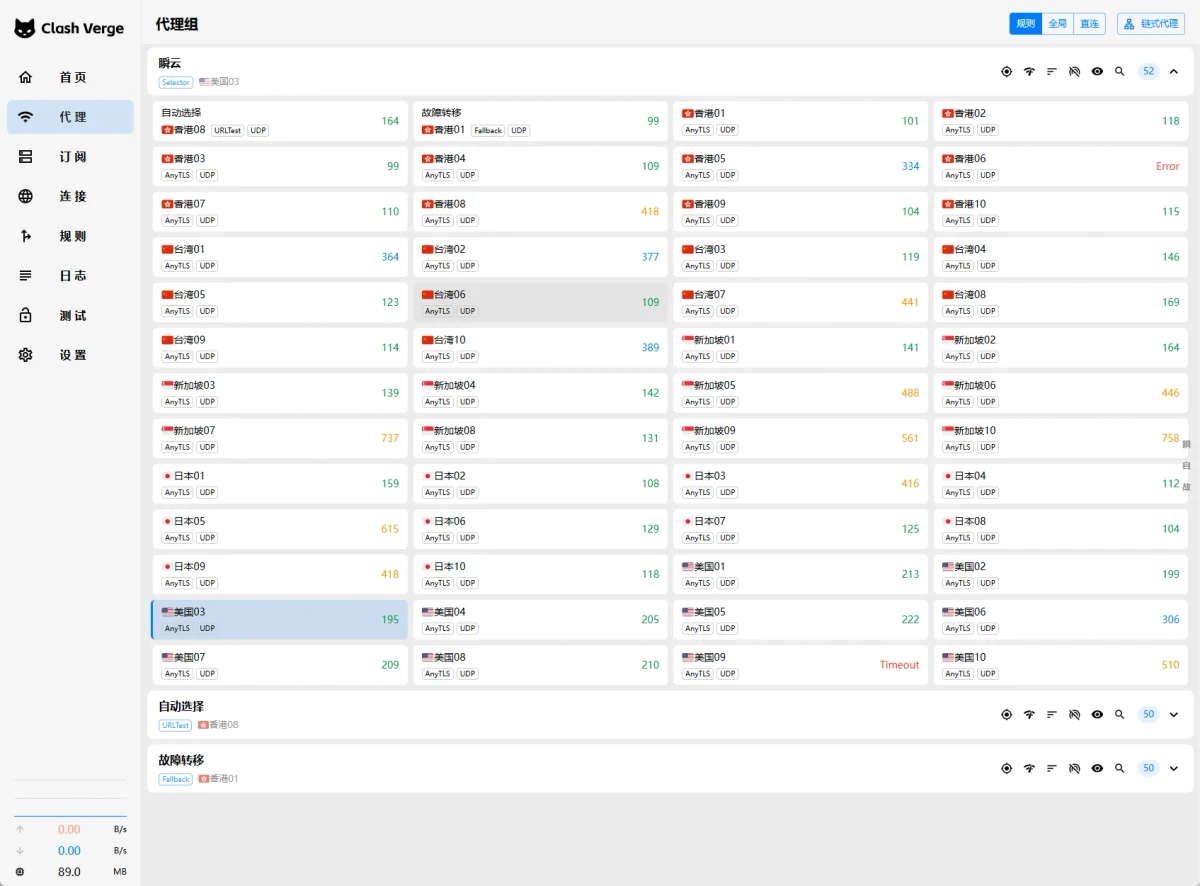Pick the 日本02 proxy node card

[x=540, y=483]
